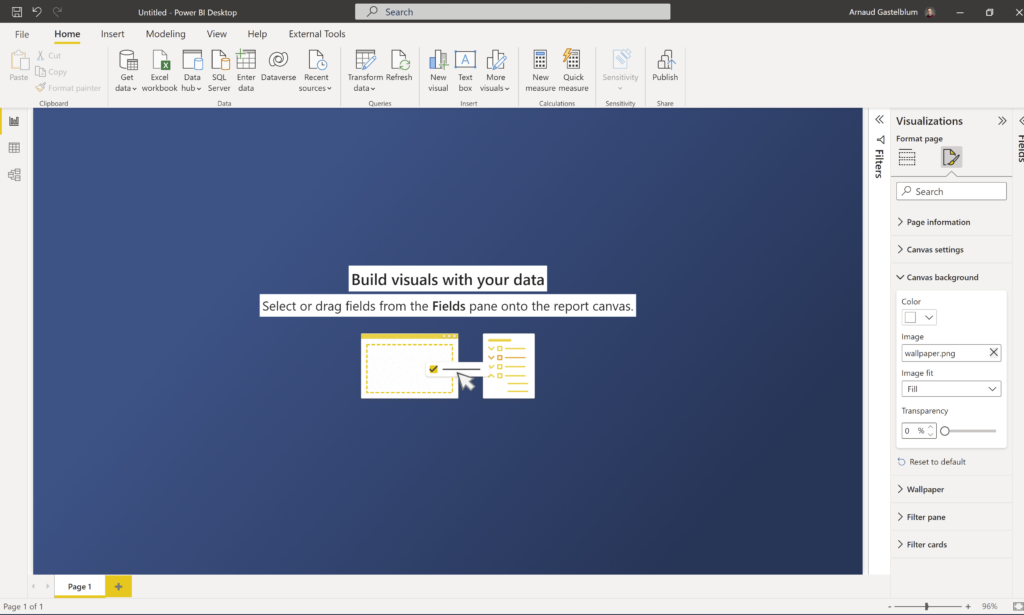The height and width of the screenshot is (615, 1024).
Task: Click the Paste icon
Action: [19, 65]
